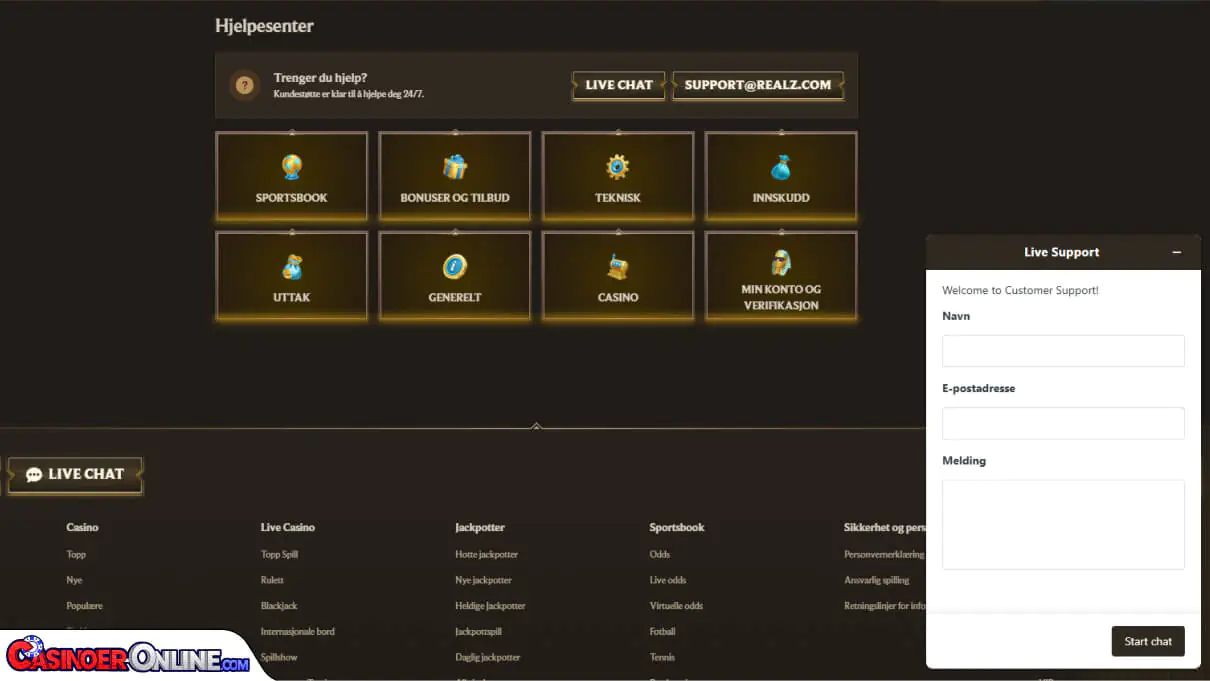Click the SUPPORT@REALZ.COM button
Viewport: 1210px width, 681px height.
[x=758, y=85]
